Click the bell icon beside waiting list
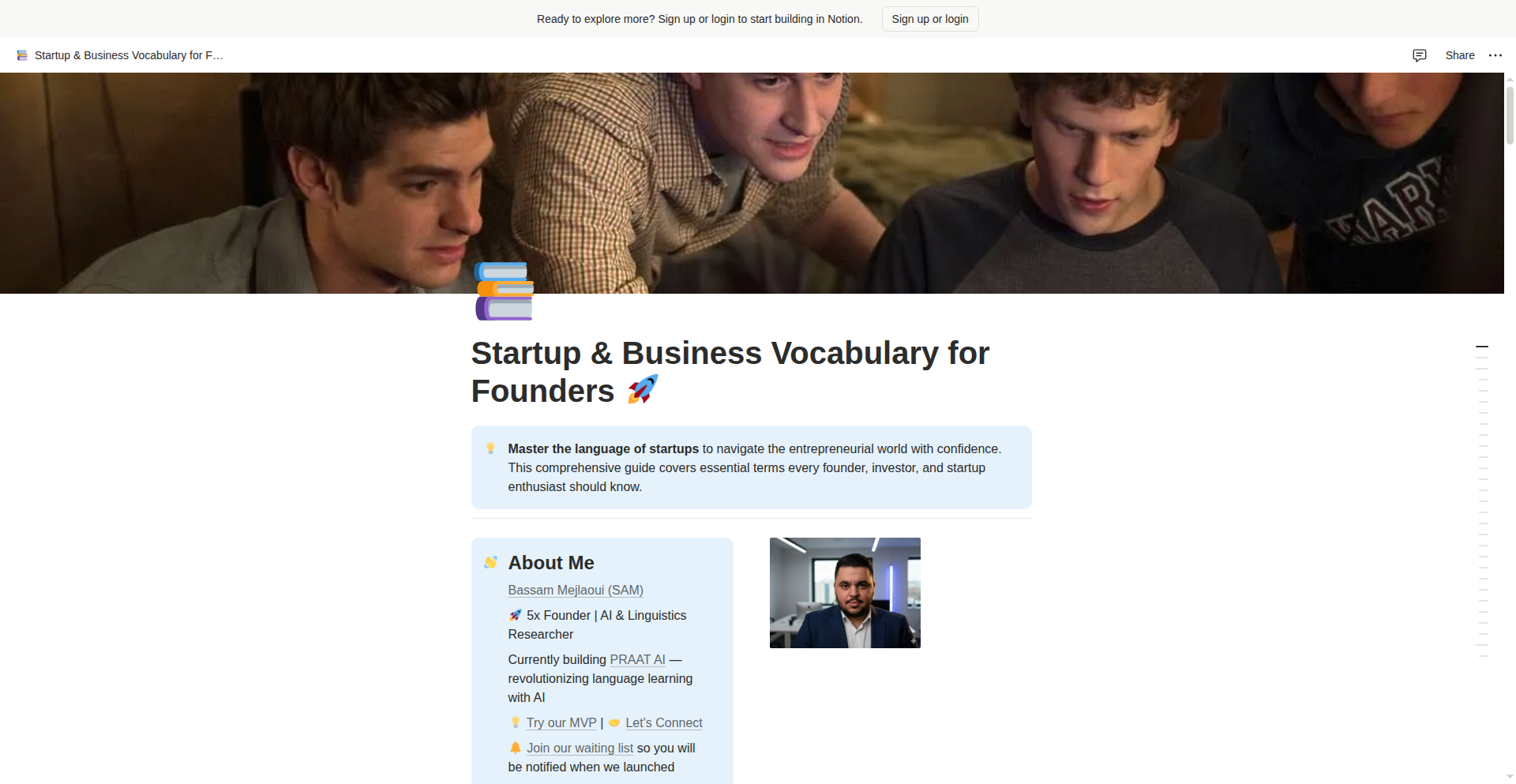 point(516,748)
